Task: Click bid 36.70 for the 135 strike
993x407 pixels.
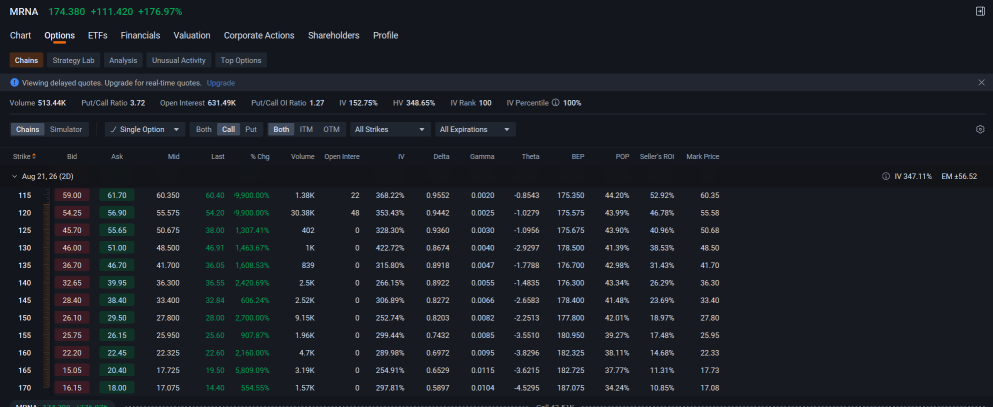Action: click(72, 265)
